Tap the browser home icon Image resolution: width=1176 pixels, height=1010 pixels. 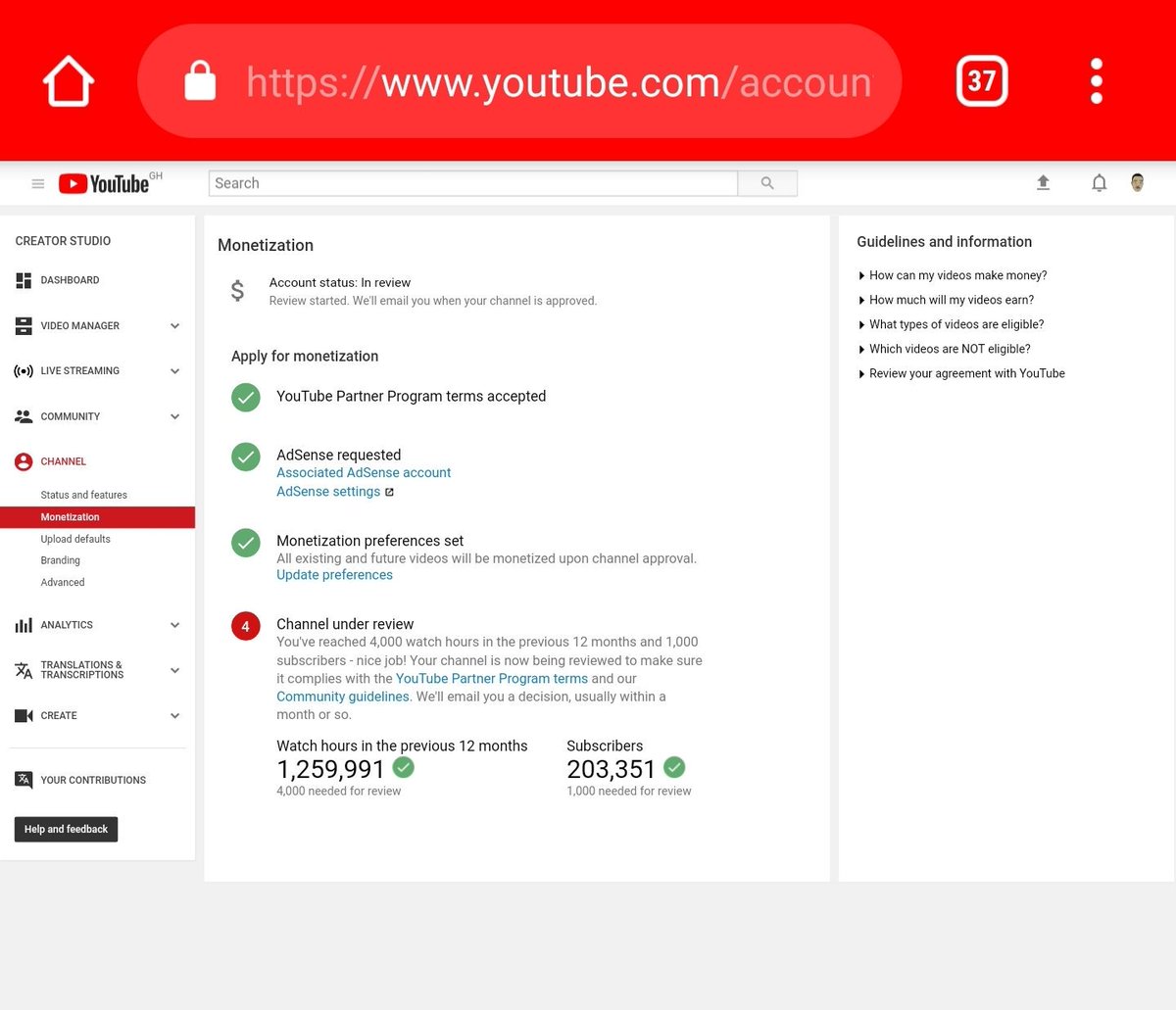coord(69,80)
